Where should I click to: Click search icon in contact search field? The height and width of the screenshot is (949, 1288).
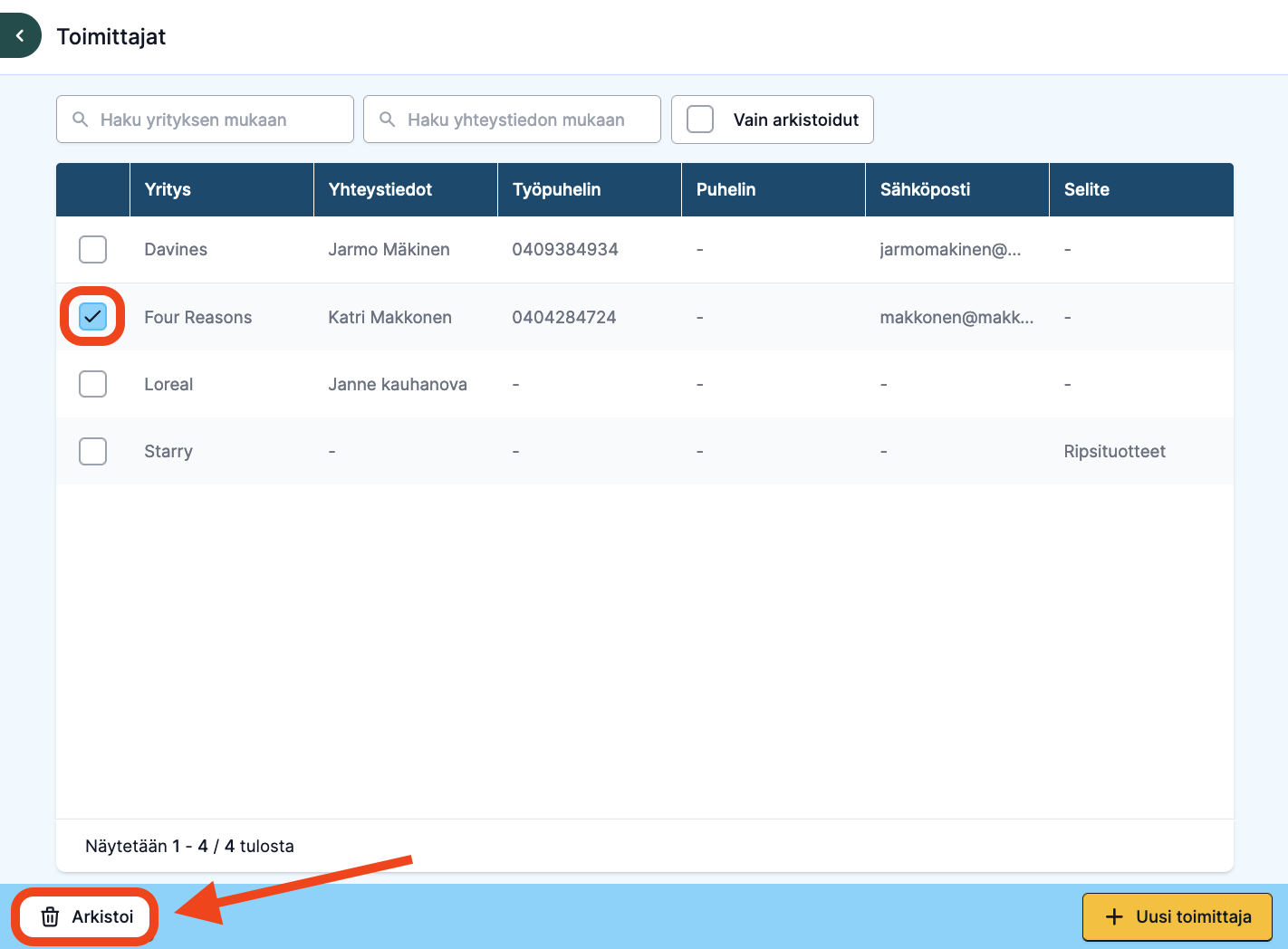pos(388,120)
